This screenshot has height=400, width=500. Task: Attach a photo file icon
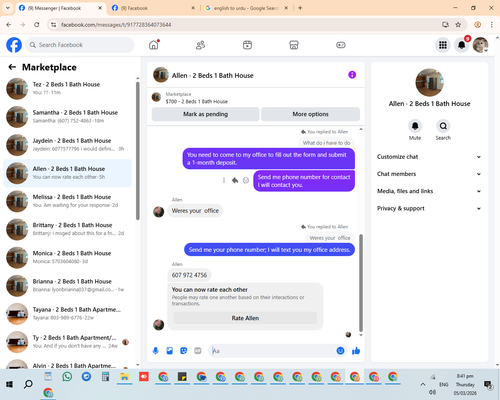point(170,351)
